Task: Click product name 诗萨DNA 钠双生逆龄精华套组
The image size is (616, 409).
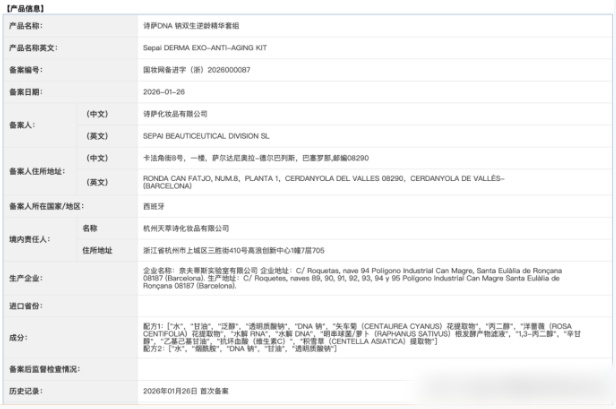Action: [x=191, y=26]
